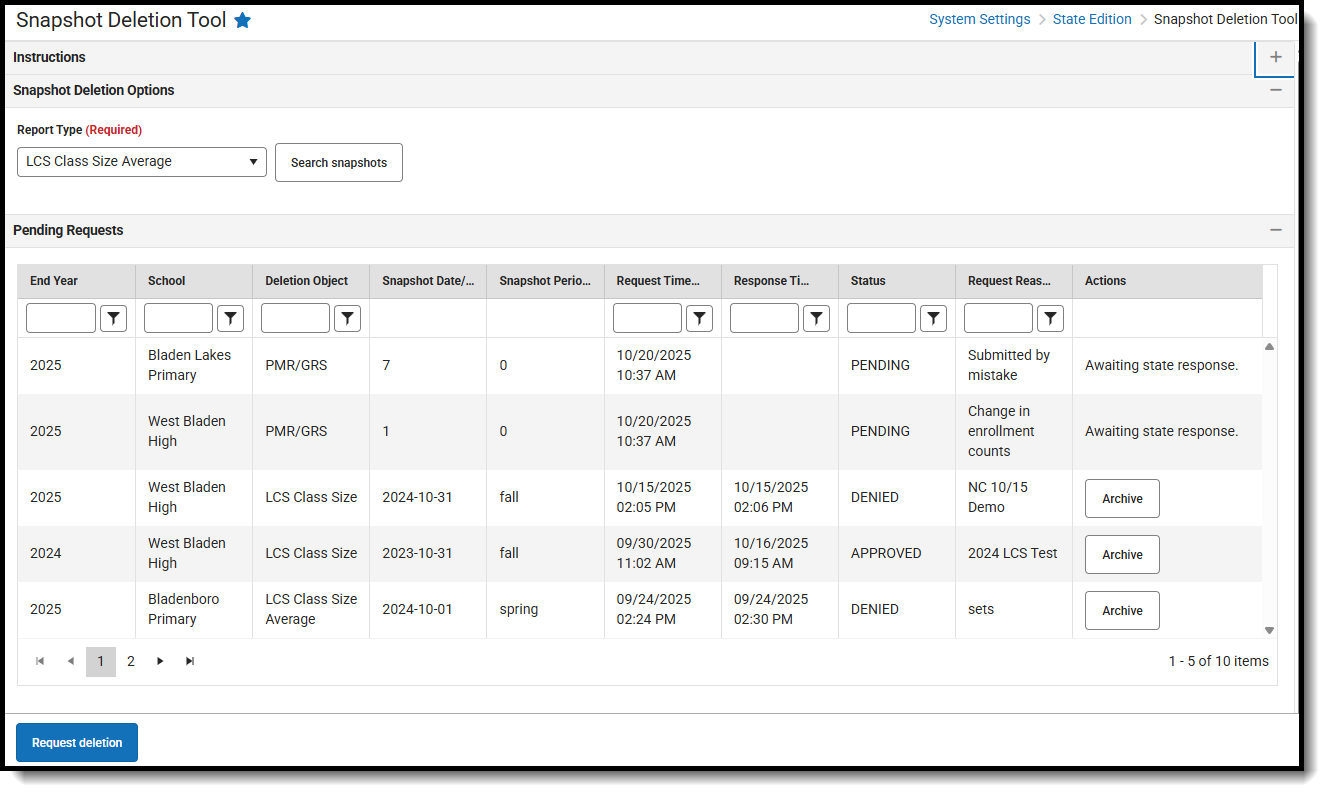The height and width of the screenshot is (796, 1329).
Task: Jump to the last page of requests
Action: (x=190, y=661)
